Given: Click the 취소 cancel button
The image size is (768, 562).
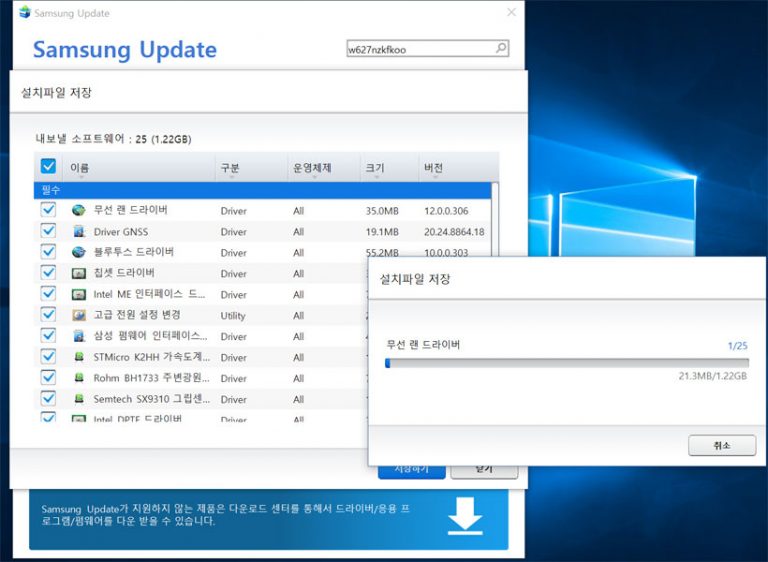Looking at the screenshot, I should click(722, 445).
